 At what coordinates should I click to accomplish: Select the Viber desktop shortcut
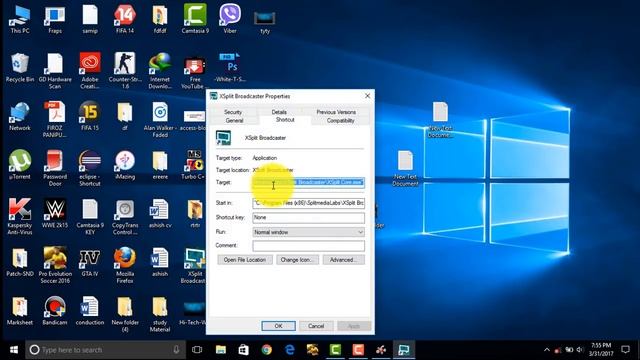point(230,19)
